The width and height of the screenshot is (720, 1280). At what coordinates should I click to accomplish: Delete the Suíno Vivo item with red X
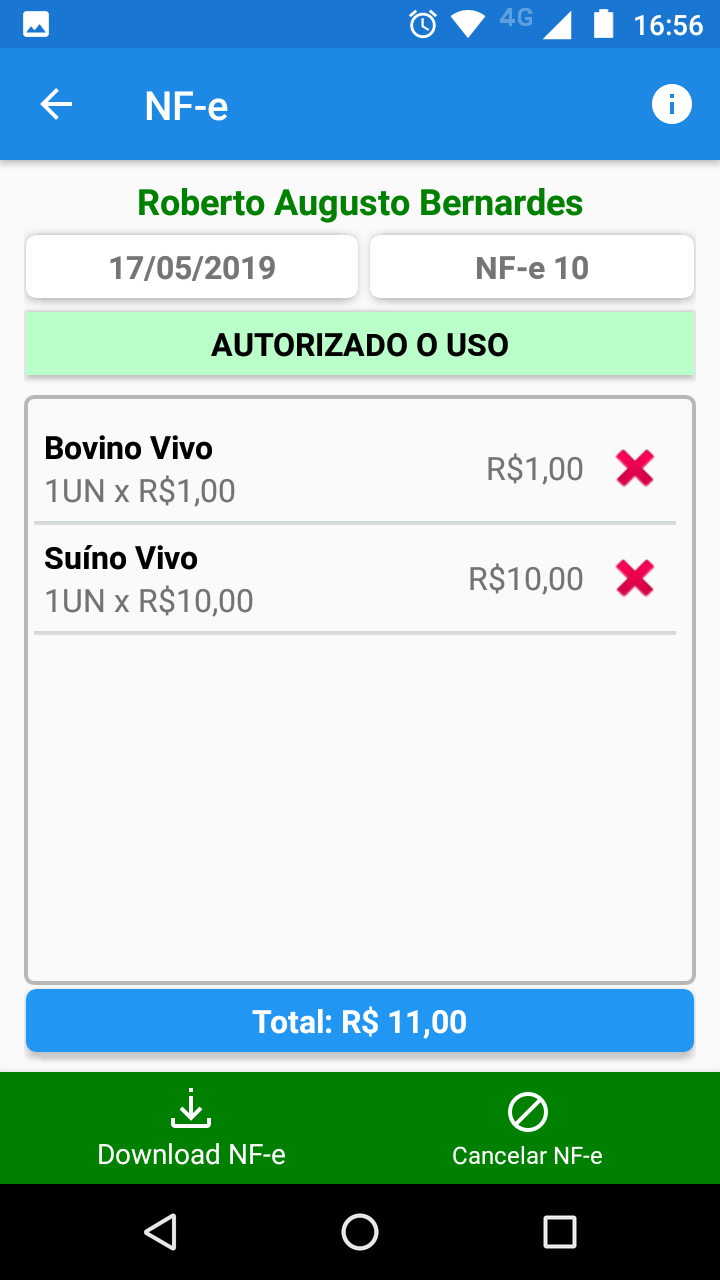(x=634, y=578)
